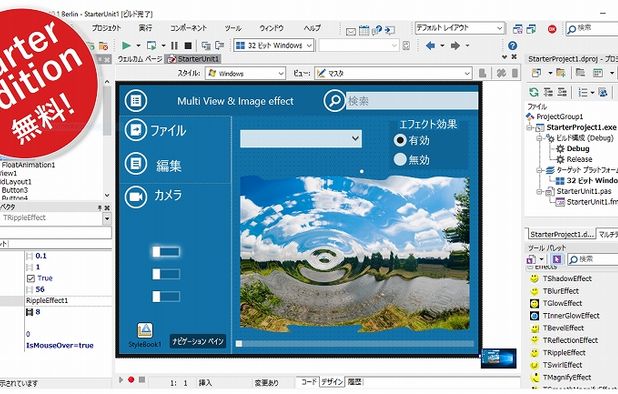The image size is (618, 394).
Task: Click the red record macro button
Action: [131, 379]
